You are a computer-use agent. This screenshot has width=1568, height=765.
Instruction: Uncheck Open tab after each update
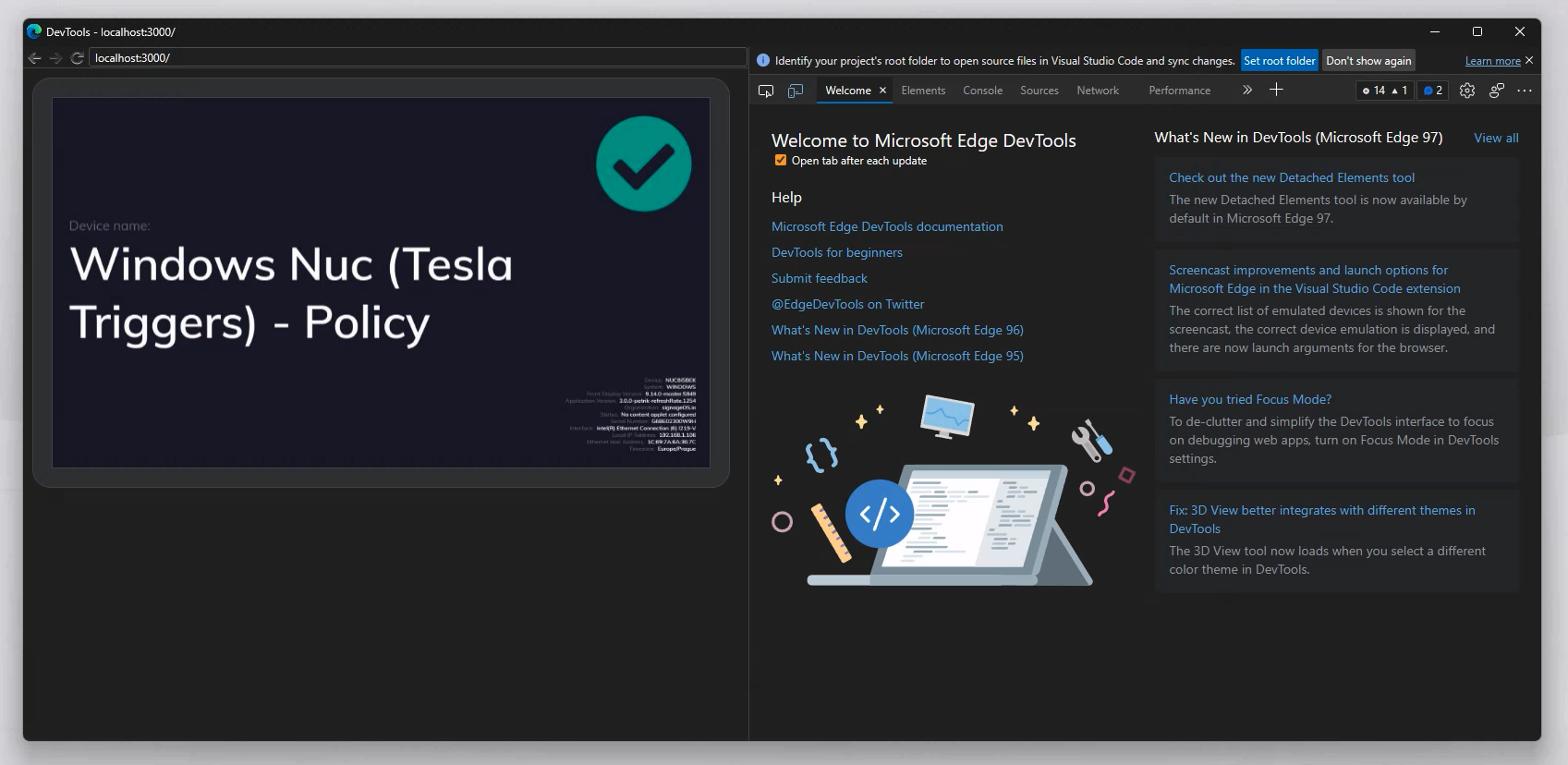click(781, 161)
